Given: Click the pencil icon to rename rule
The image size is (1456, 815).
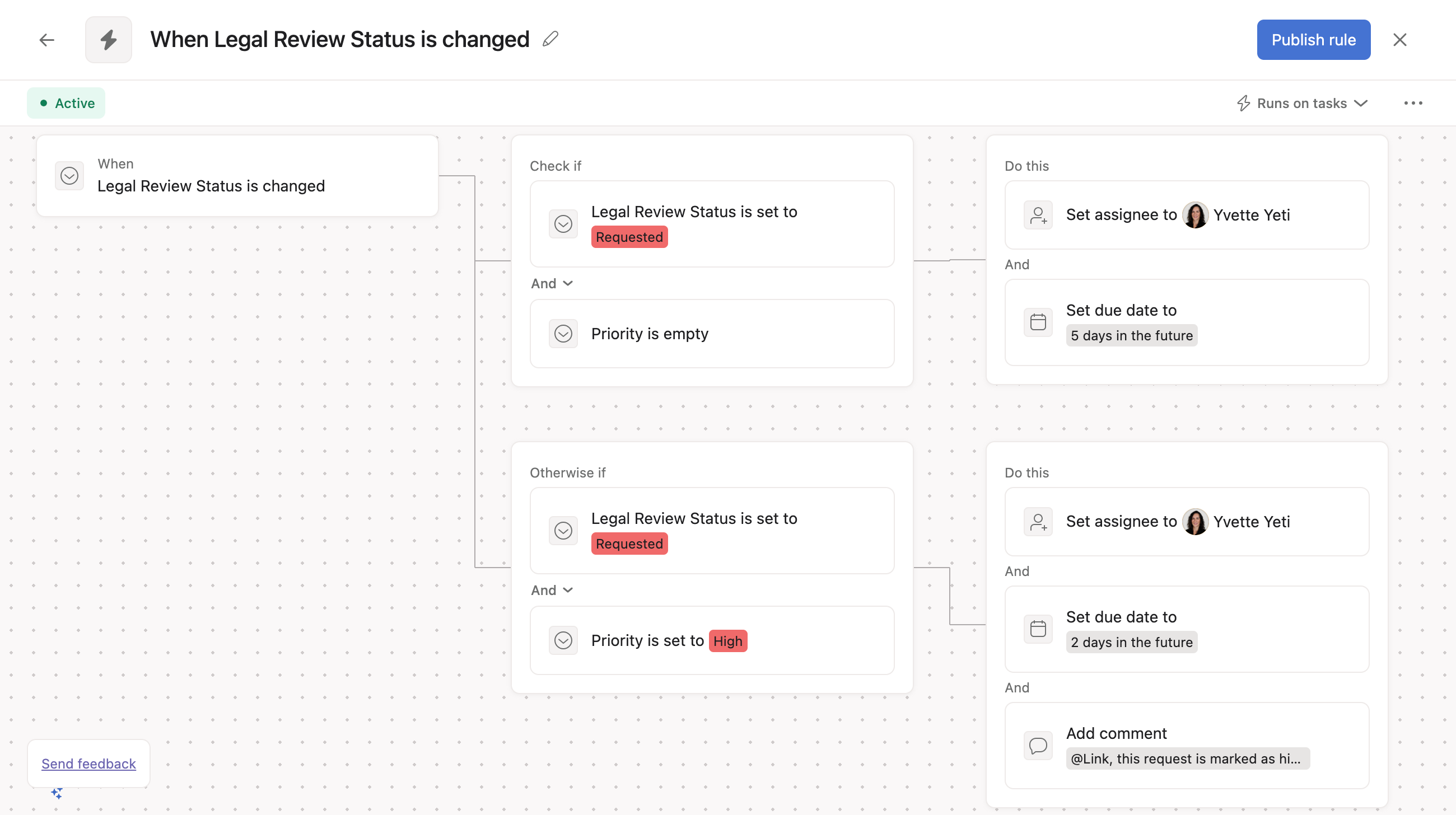Looking at the screenshot, I should pos(550,39).
